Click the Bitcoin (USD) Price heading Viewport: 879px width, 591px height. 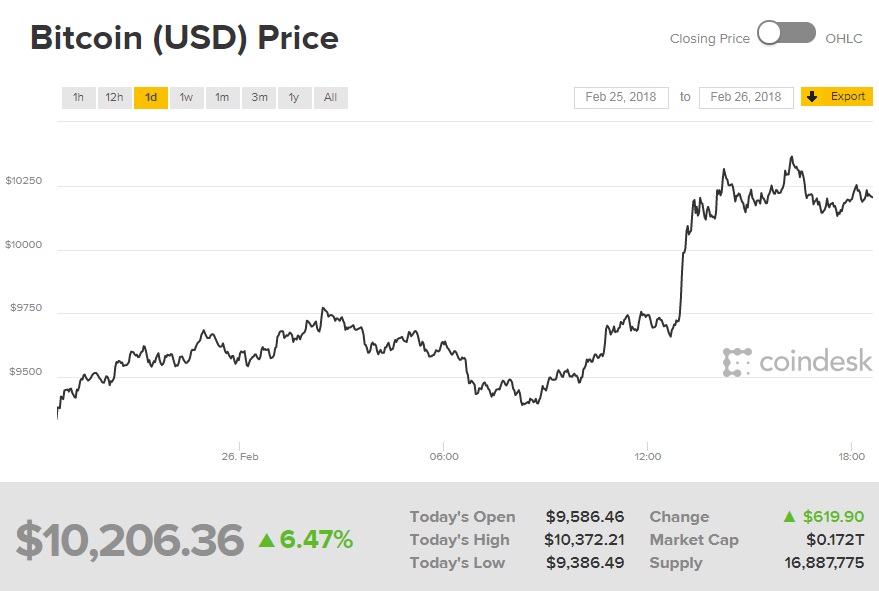coord(184,38)
